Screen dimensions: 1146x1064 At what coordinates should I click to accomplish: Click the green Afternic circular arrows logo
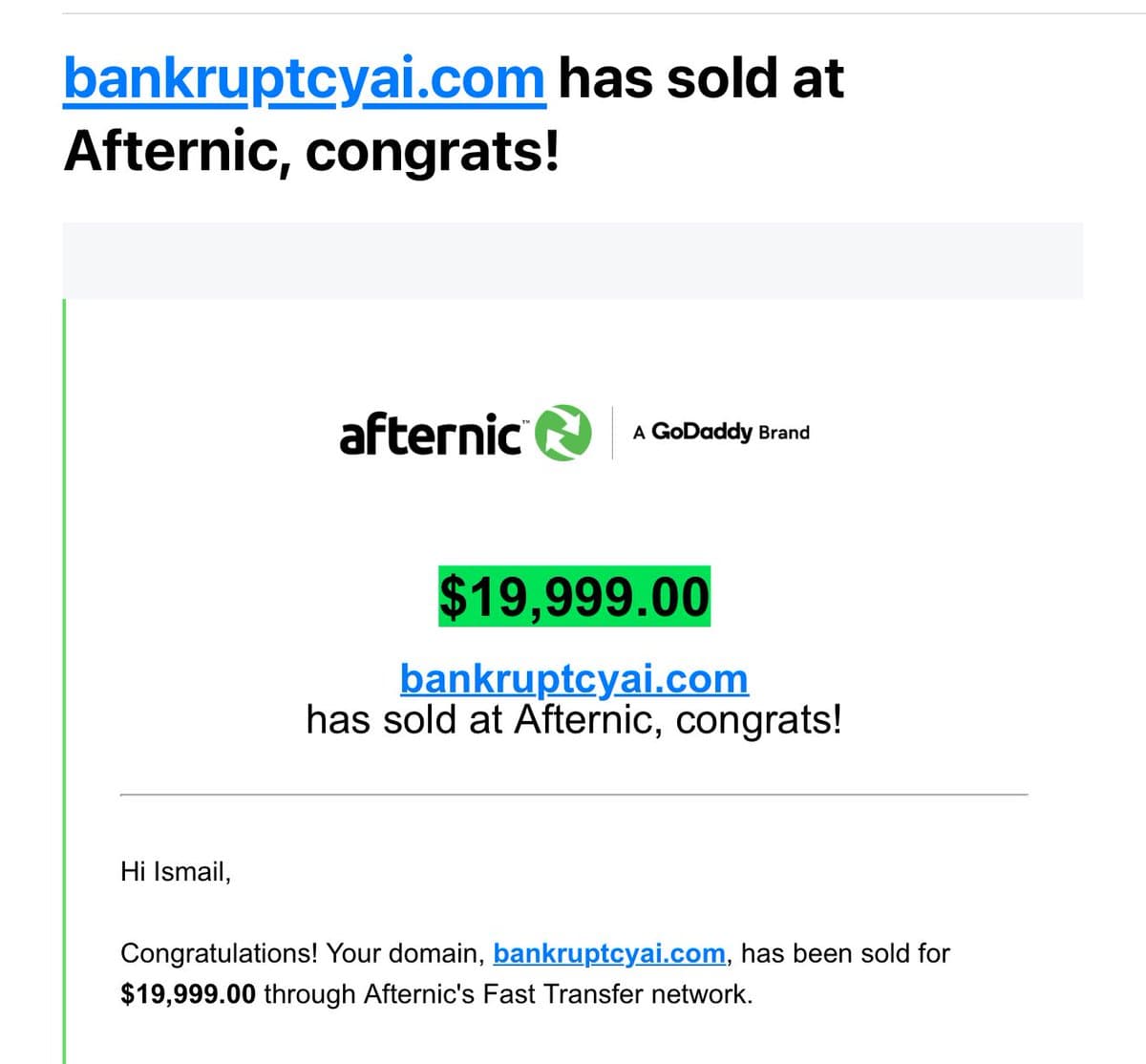coord(563,433)
